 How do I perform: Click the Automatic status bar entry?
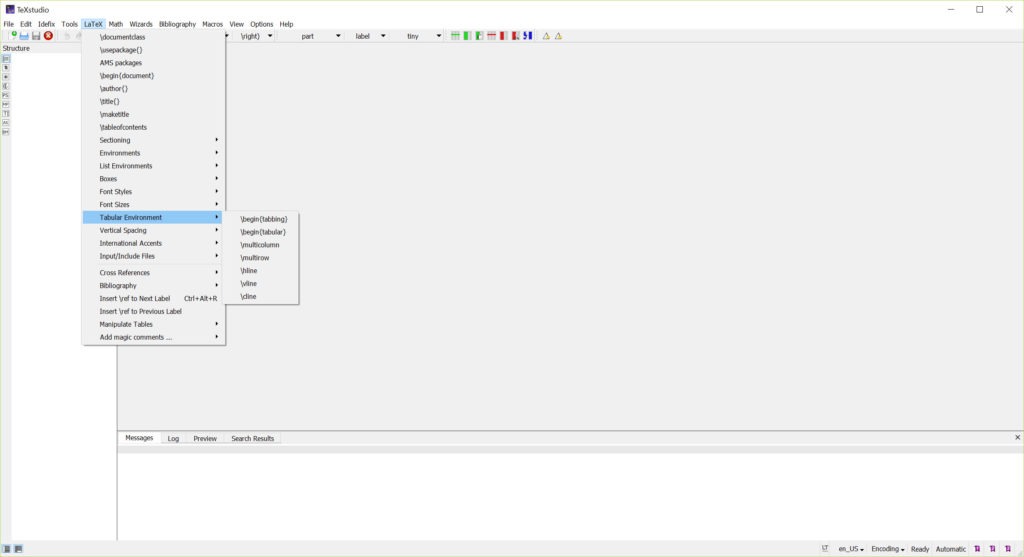950,549
